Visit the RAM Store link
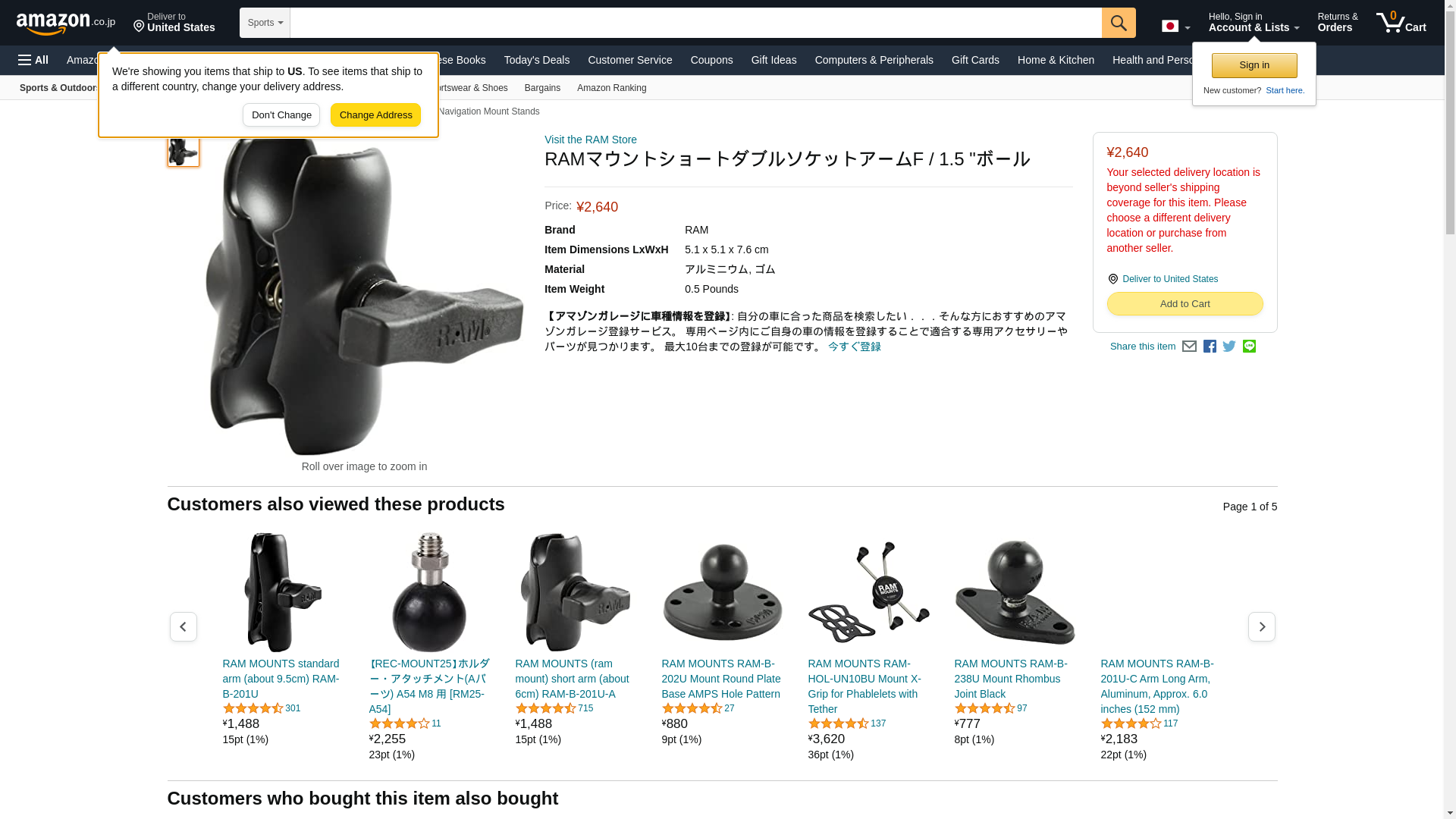Screen dimensions: 1456x819 pyautogui.click(x=590, y=140)
